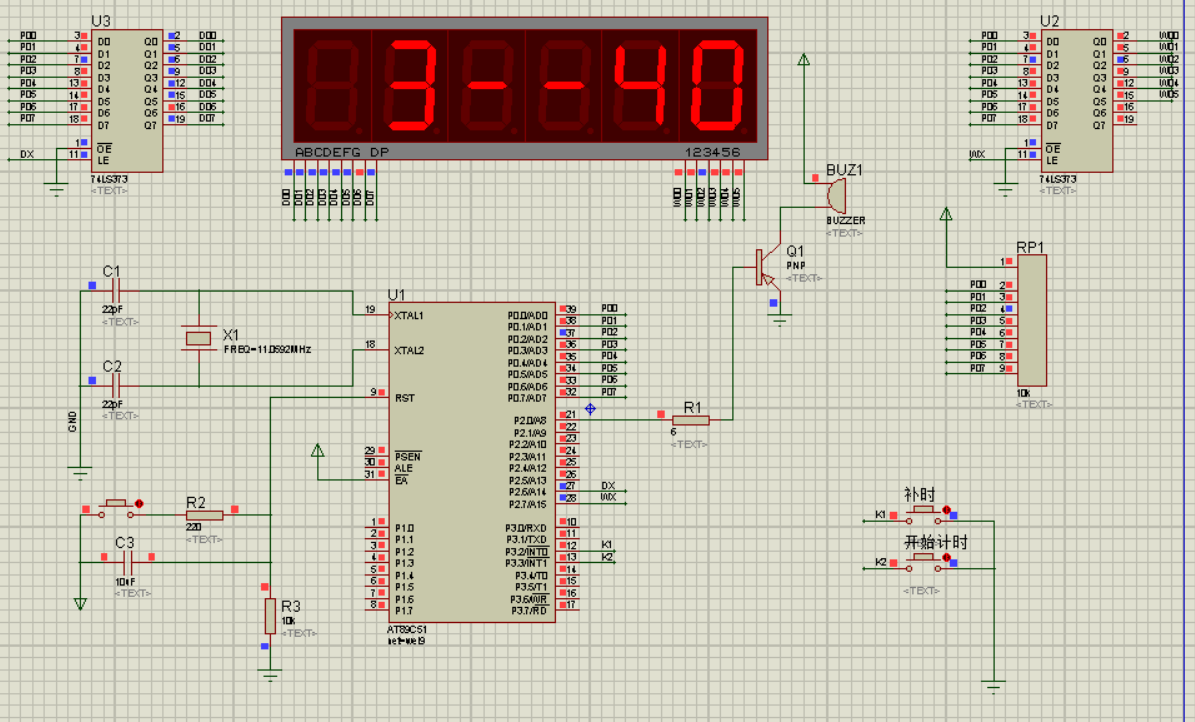Select resistor R1 near pin P2.0
This screenshot has width=1195, height=722.
tap(691, 420)
